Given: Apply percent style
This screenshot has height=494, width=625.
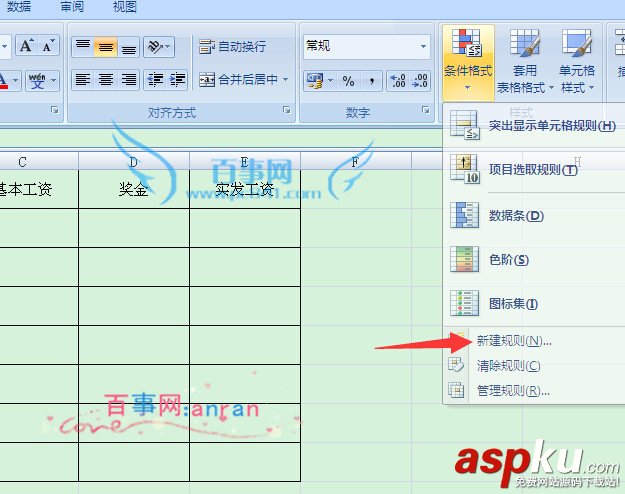Looking at the screenshot, I should [348, 81].
